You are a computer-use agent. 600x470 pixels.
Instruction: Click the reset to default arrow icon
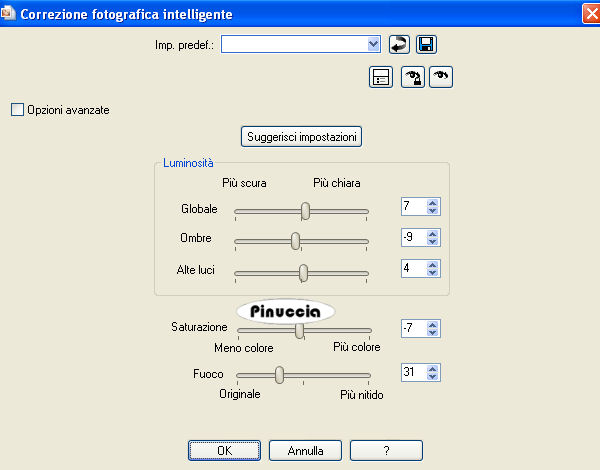point(400,44)
